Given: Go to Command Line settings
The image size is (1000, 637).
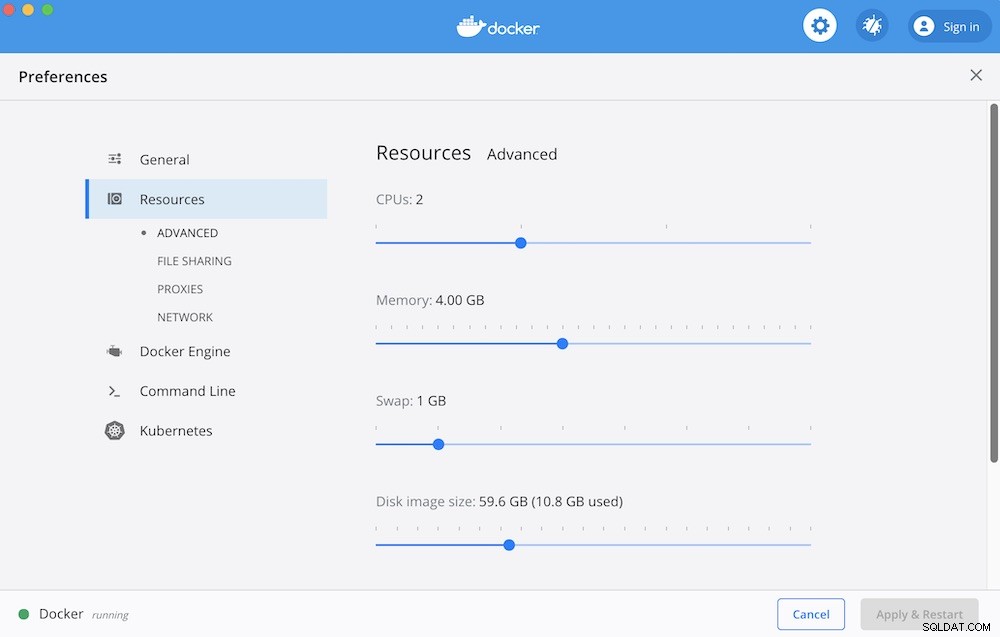Looking at the screenshot, I should click(x=188, y=391).
